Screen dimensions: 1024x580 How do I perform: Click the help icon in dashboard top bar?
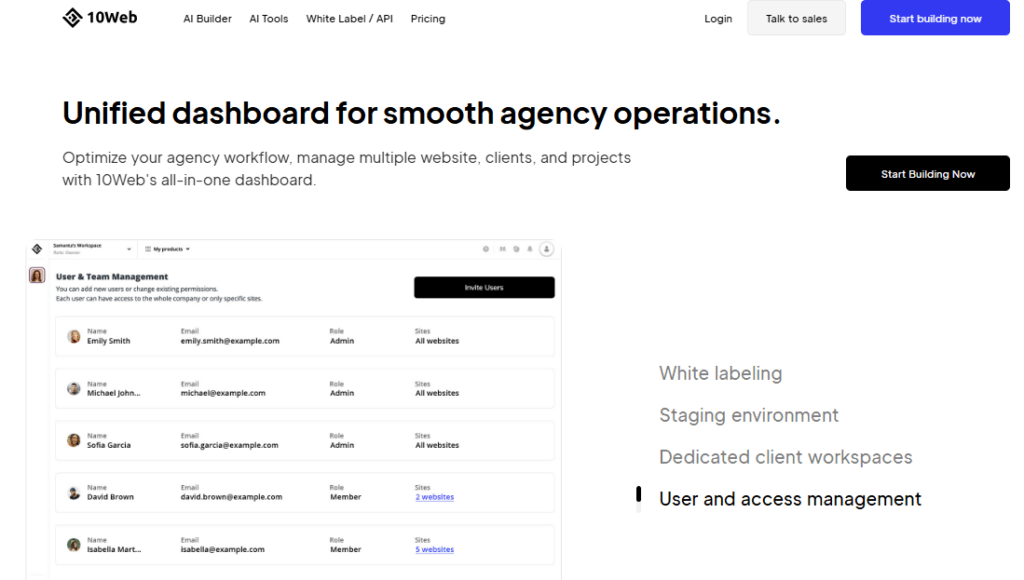point(486,249)
